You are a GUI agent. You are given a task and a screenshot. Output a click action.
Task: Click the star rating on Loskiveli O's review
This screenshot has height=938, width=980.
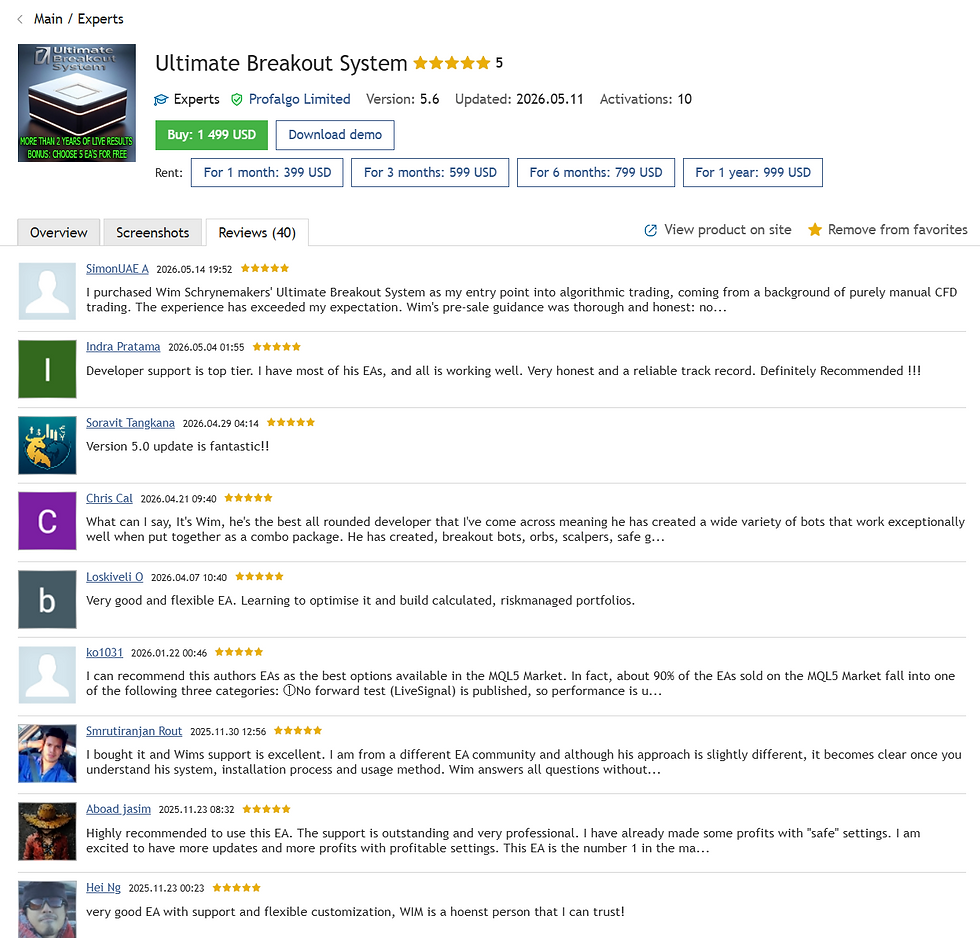[x=259, y=576]
